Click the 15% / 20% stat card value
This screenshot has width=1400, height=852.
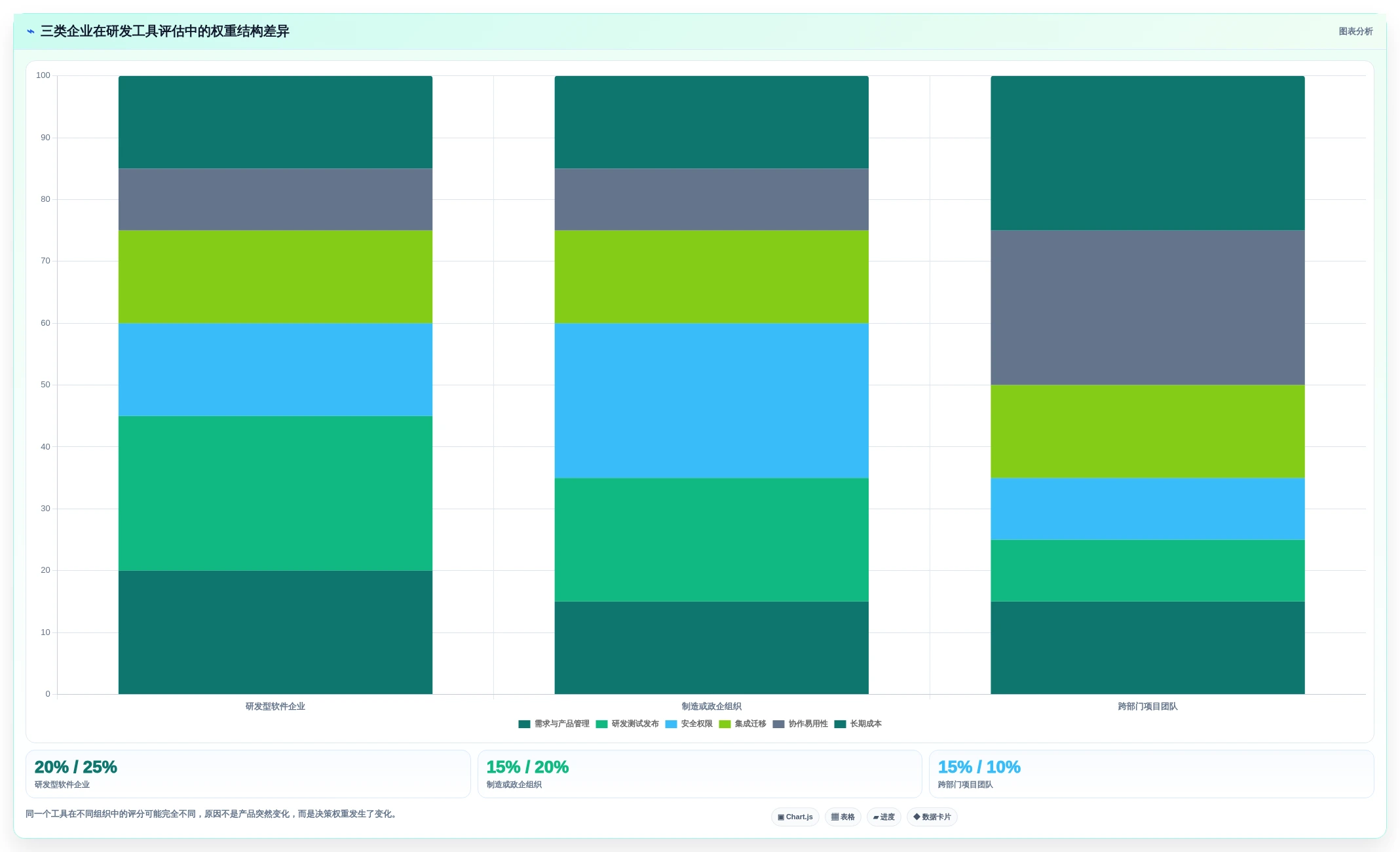tap(527, 767)
